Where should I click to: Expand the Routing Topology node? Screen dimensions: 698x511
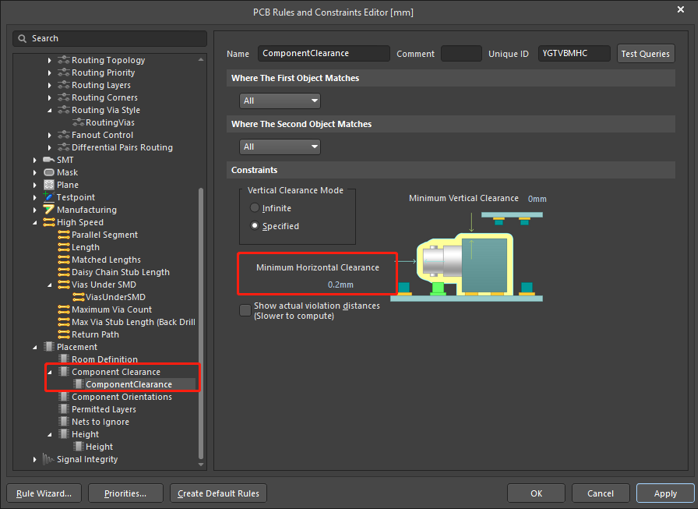point(49,60)
